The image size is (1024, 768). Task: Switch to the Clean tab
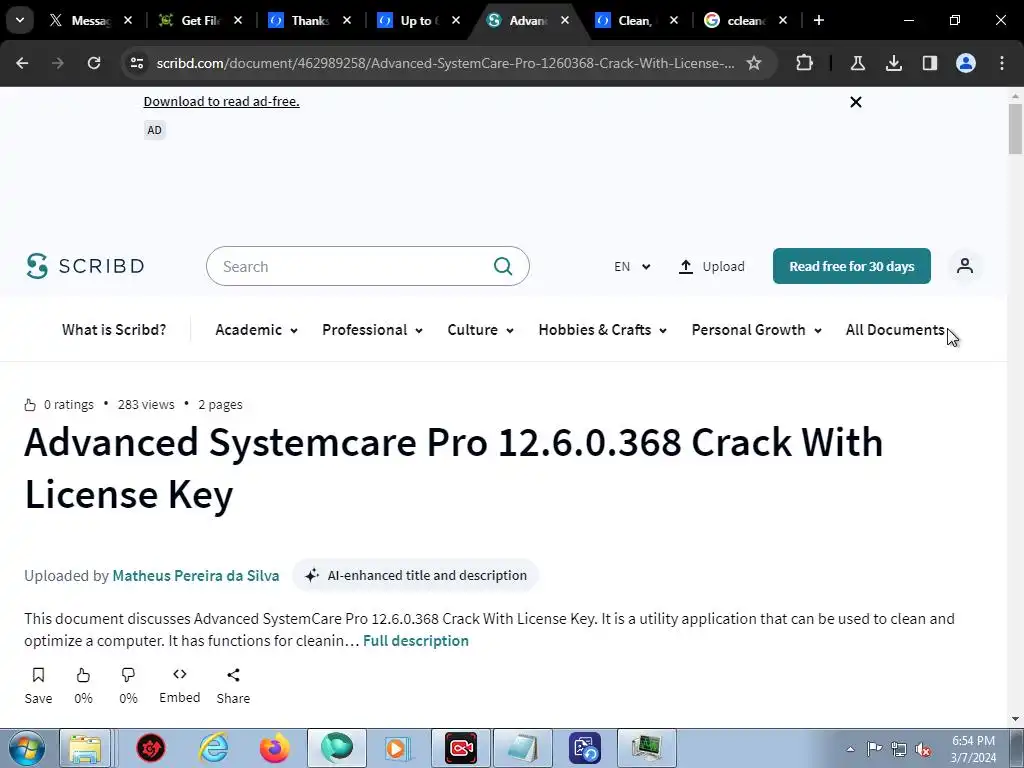[x=635, y=20]
